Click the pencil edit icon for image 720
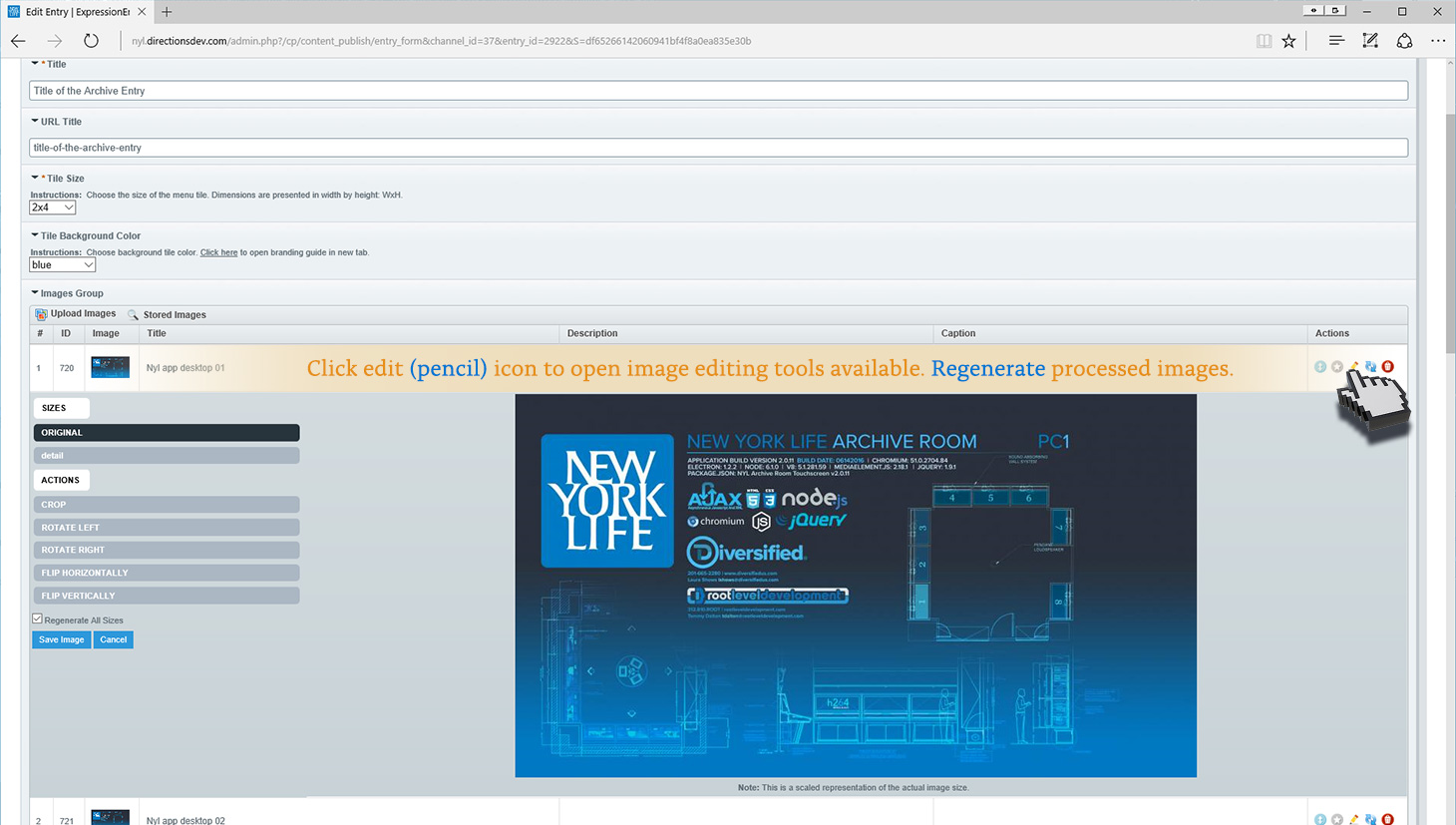1456x825 pixels. (x=1353, y=367)
